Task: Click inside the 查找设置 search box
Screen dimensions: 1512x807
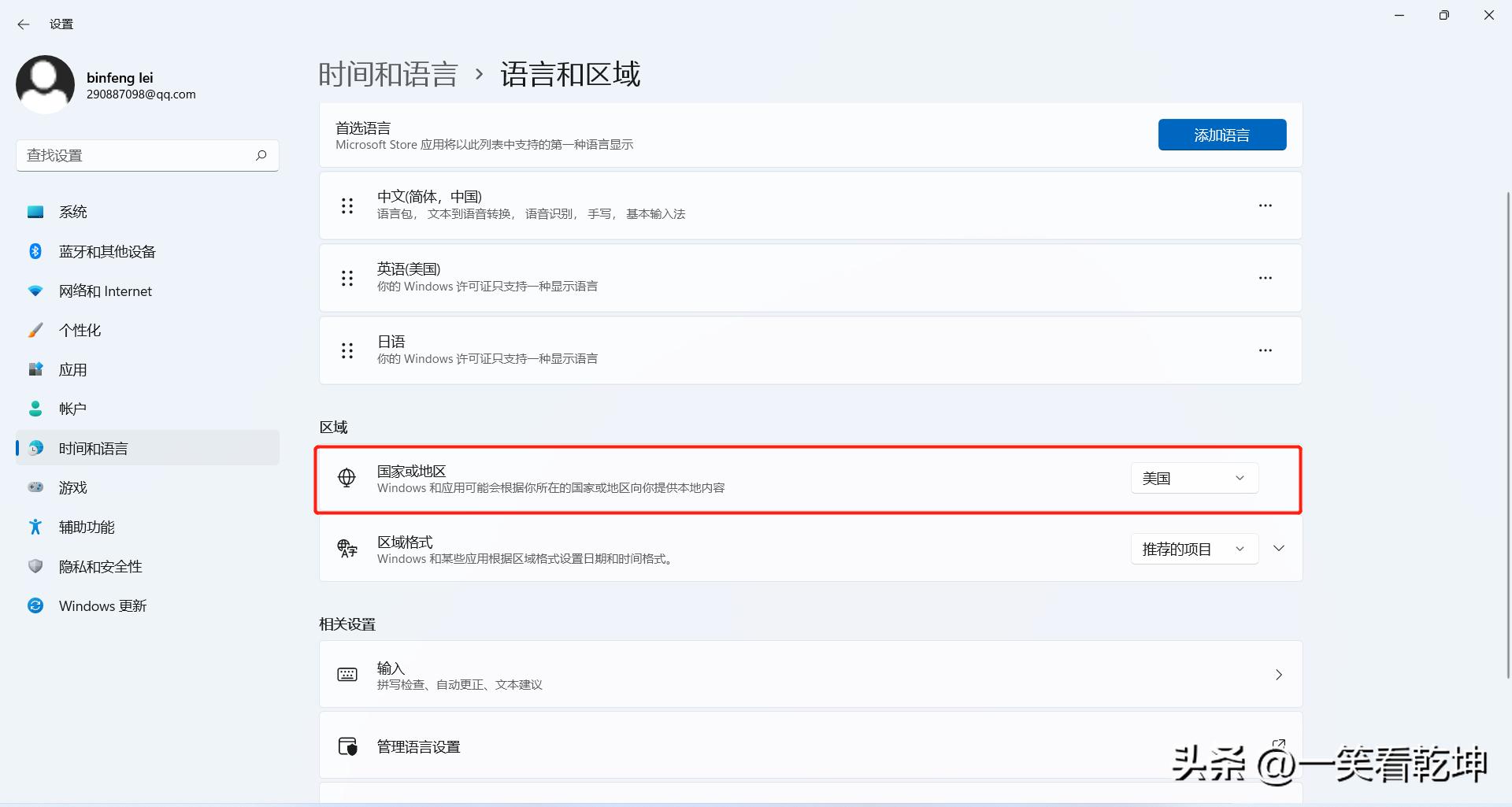Action: [126, 155]
